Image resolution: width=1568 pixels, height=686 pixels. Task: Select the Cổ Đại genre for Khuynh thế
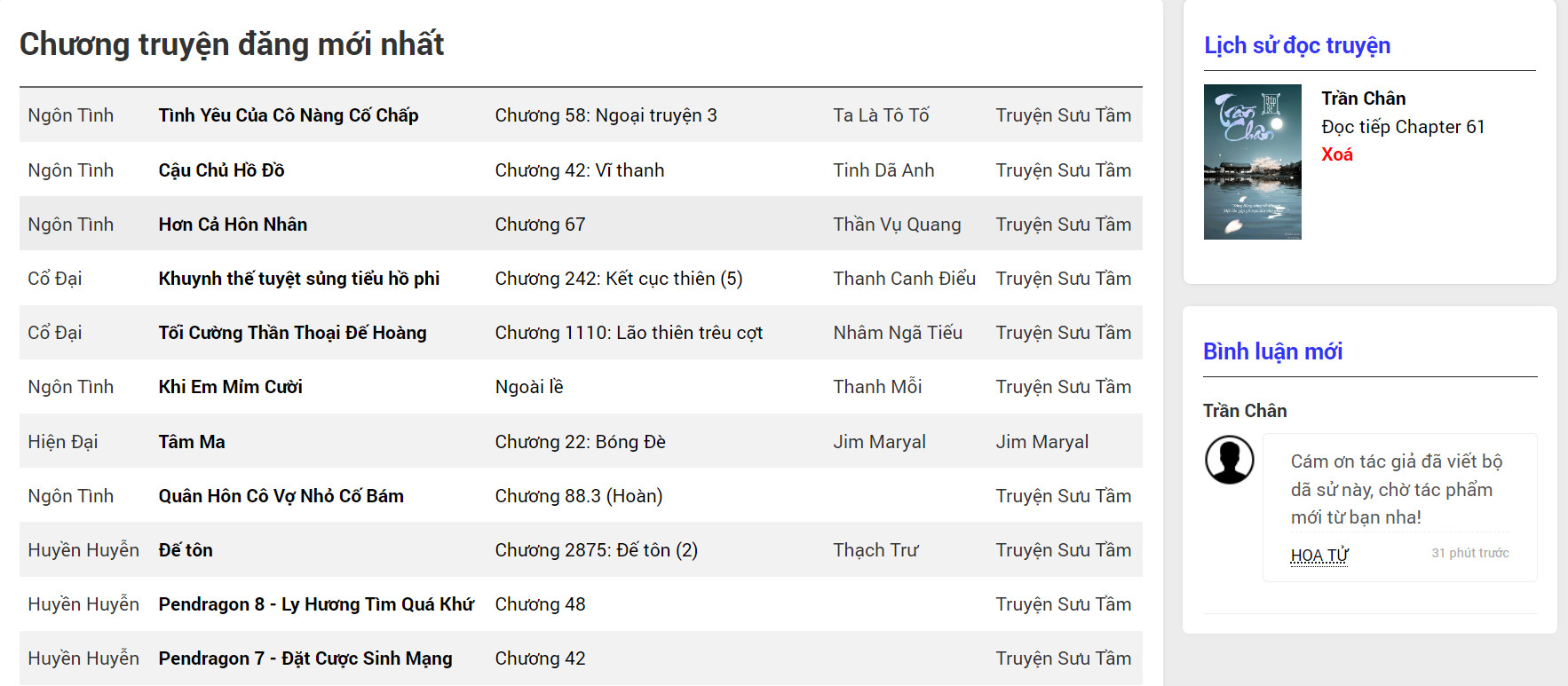[x=55, y=279]
